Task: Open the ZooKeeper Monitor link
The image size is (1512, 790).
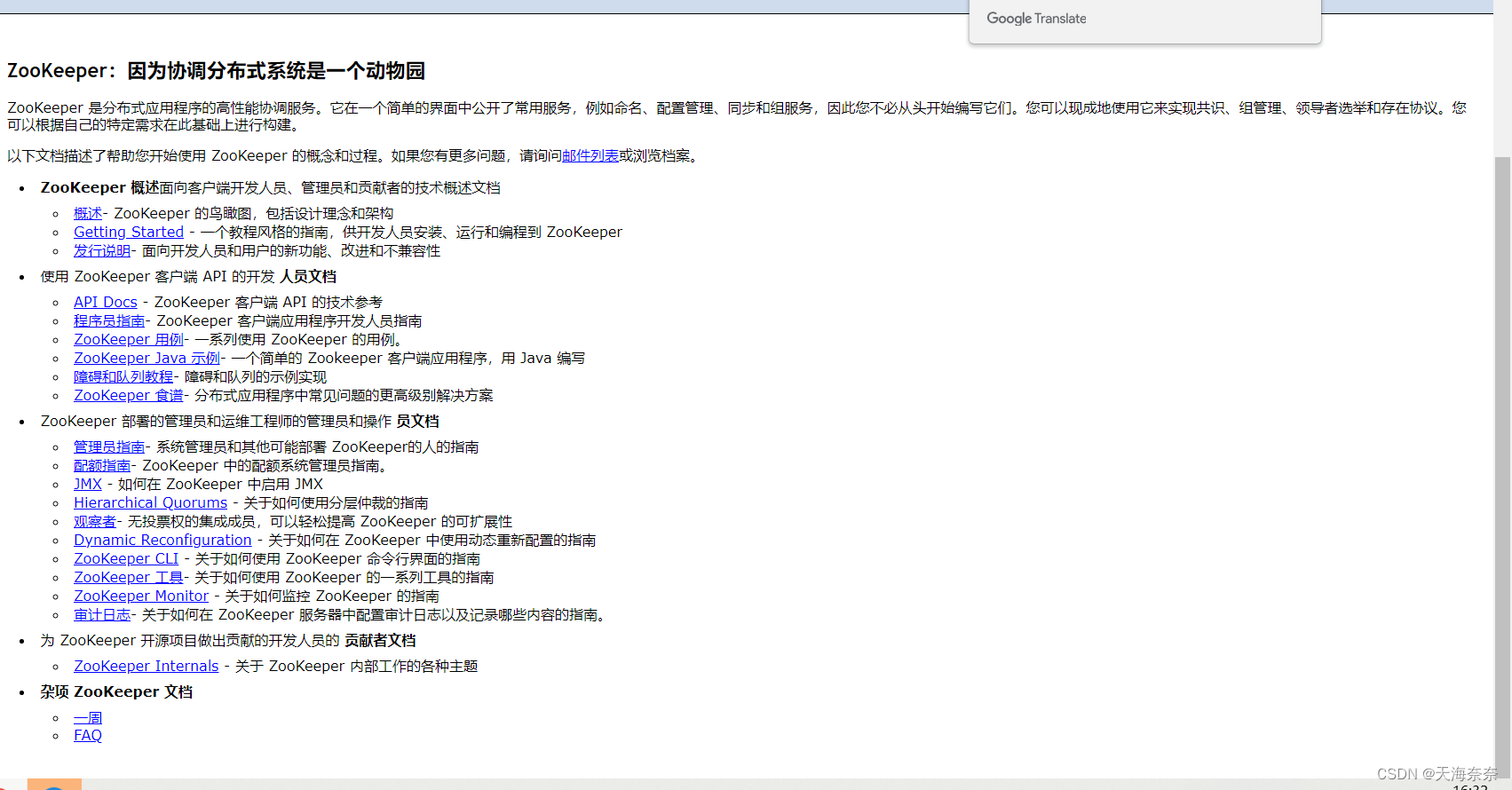Action: point(141,596)
